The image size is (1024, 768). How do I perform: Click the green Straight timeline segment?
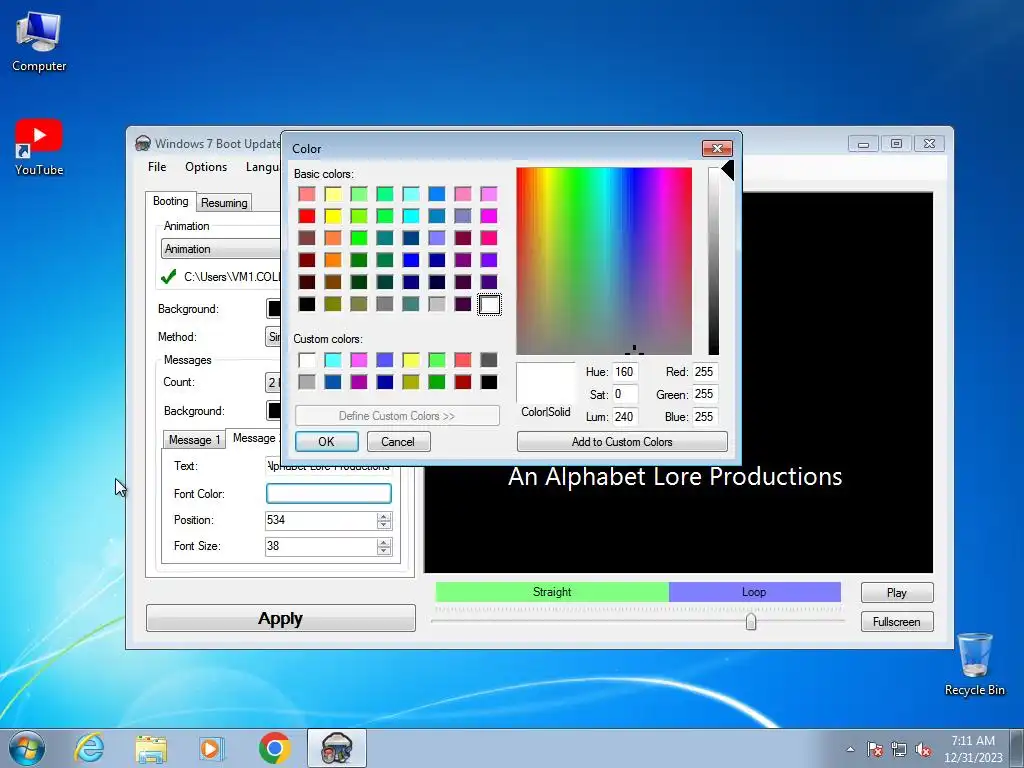click(552, 592)
